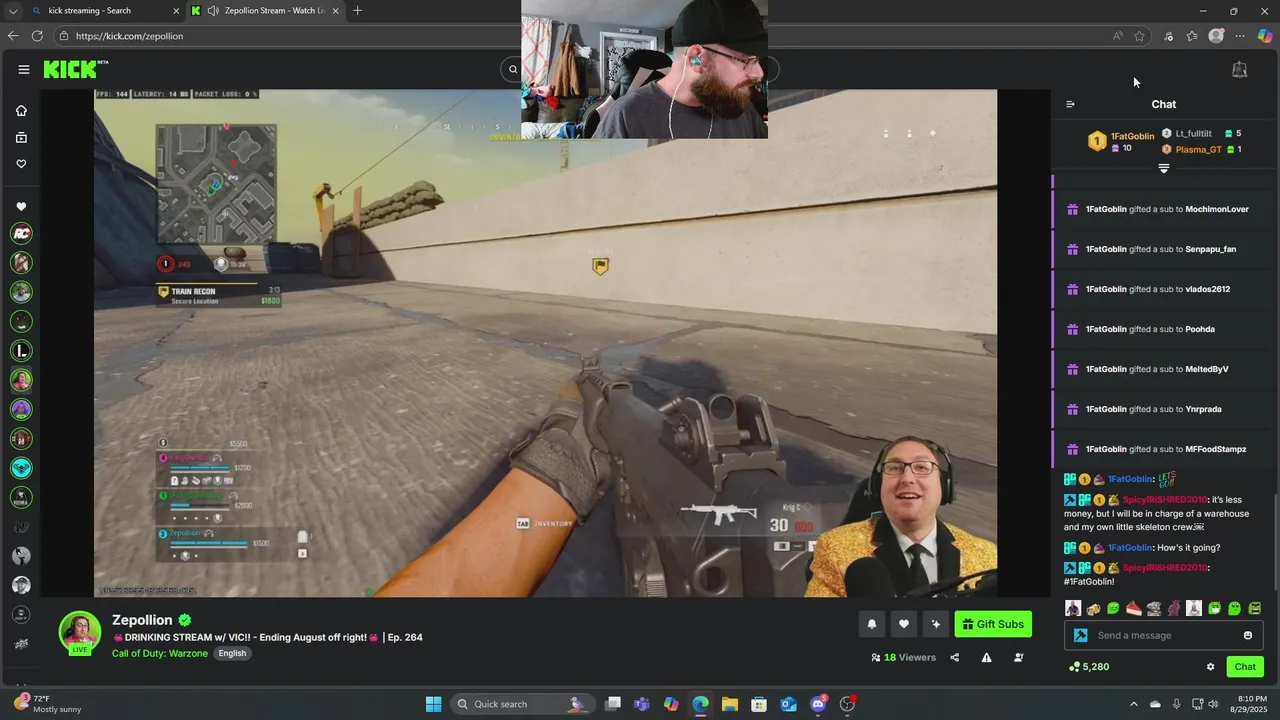Open Poohda username in chat
1280x720 pixels.
tap(1200, 329)
